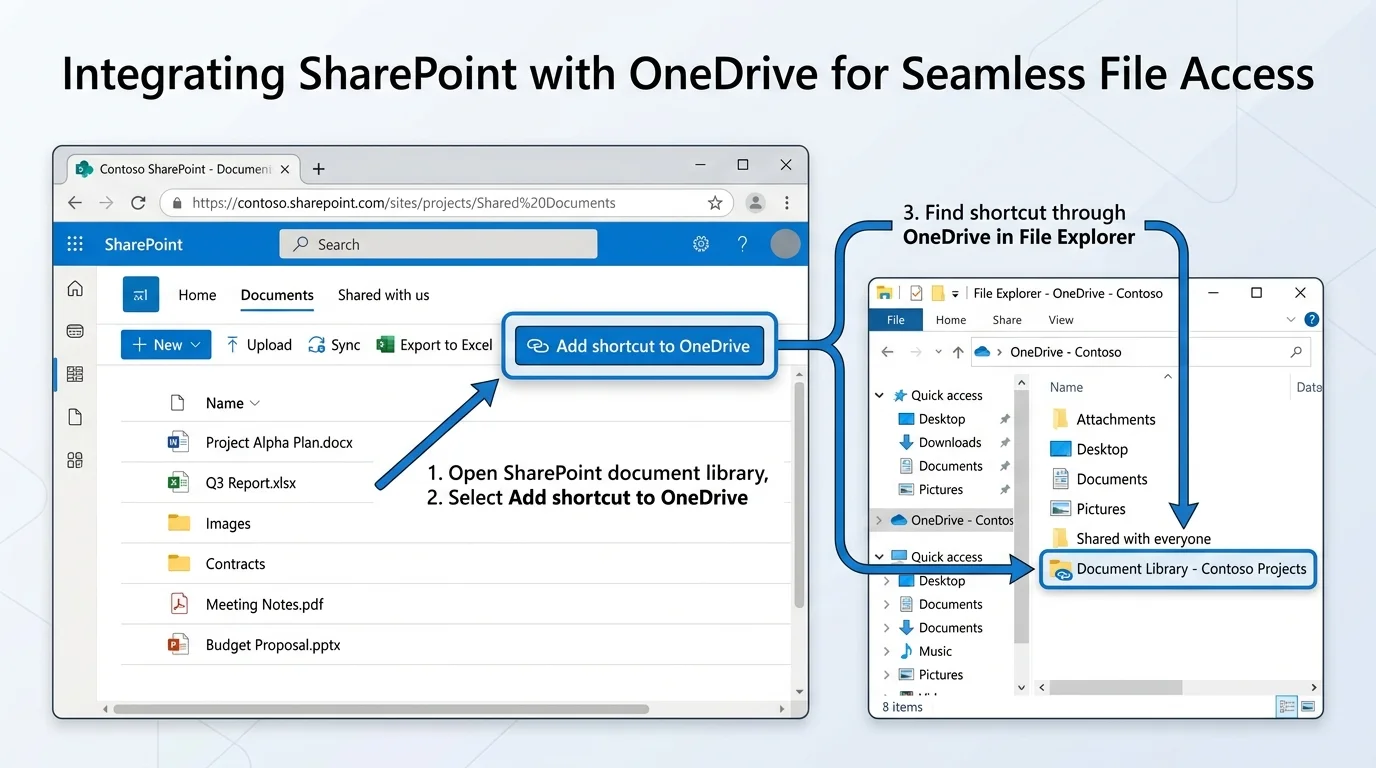Go up one level in File Explorer

point(958,352)
